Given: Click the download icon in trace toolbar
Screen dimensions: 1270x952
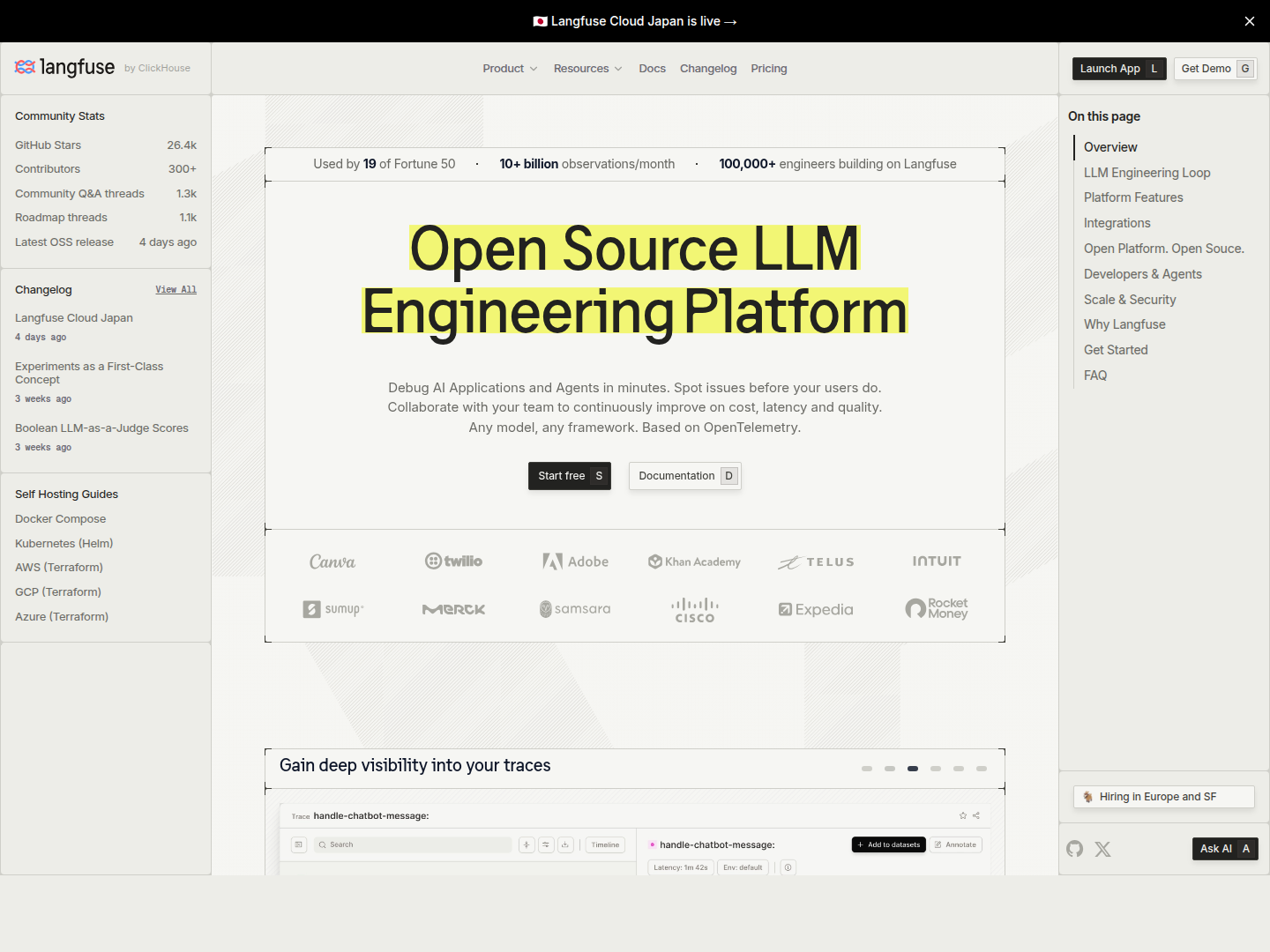Looking at the screenshot, I should (565, 844).
